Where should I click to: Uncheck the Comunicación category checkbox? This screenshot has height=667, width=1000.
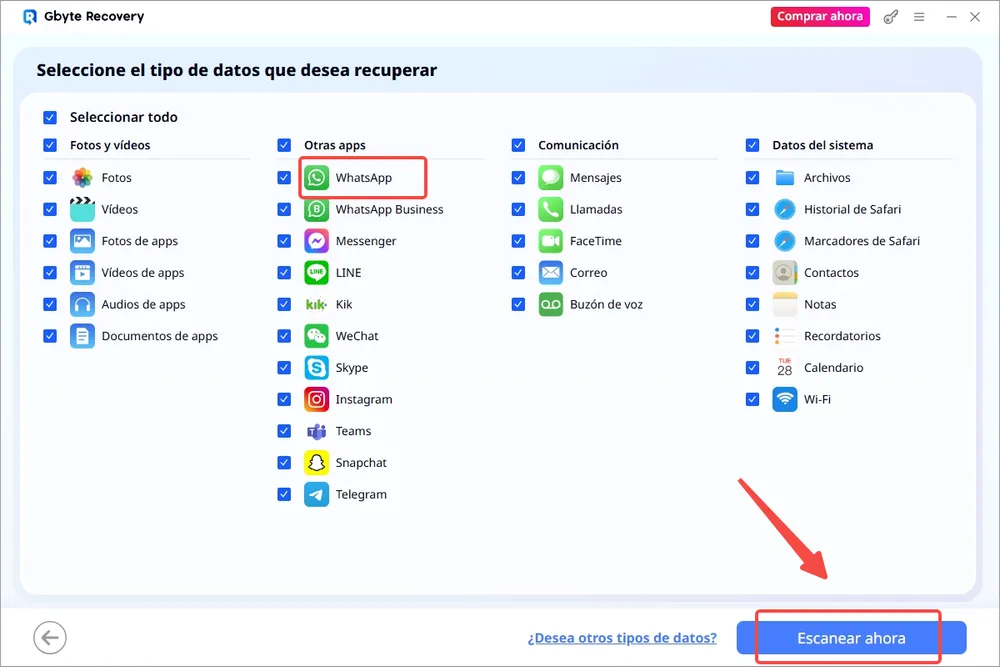pyautogui.click(x=518, y=145)
